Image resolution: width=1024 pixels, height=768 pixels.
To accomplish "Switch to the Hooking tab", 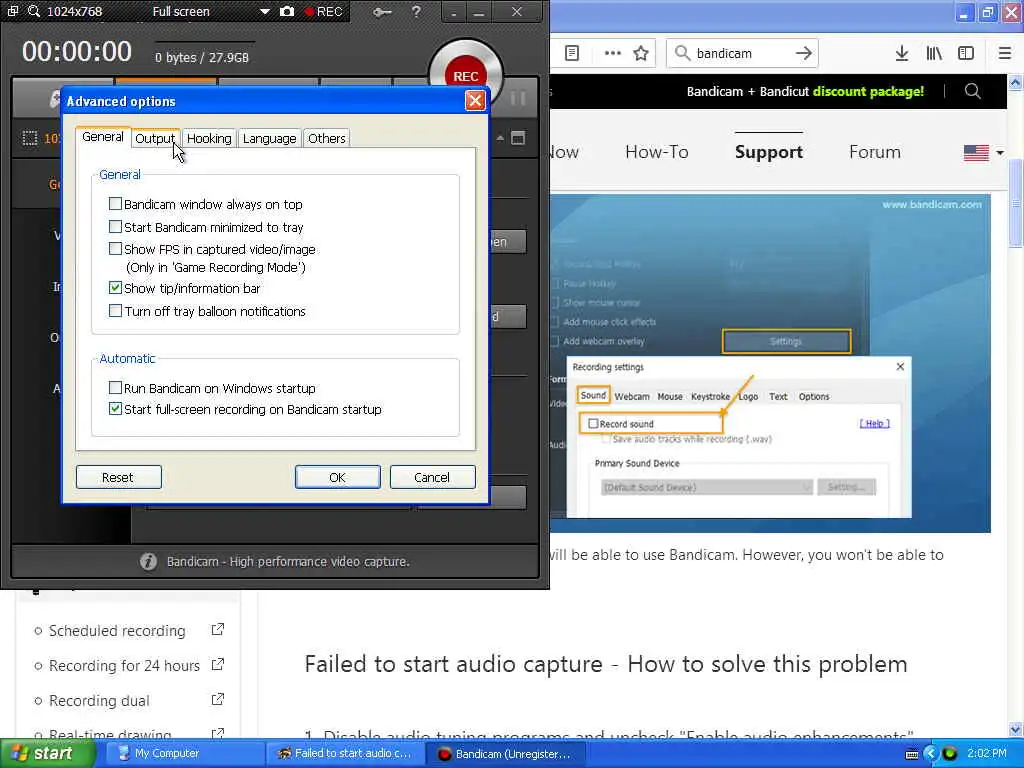I will tap(209, 138).
